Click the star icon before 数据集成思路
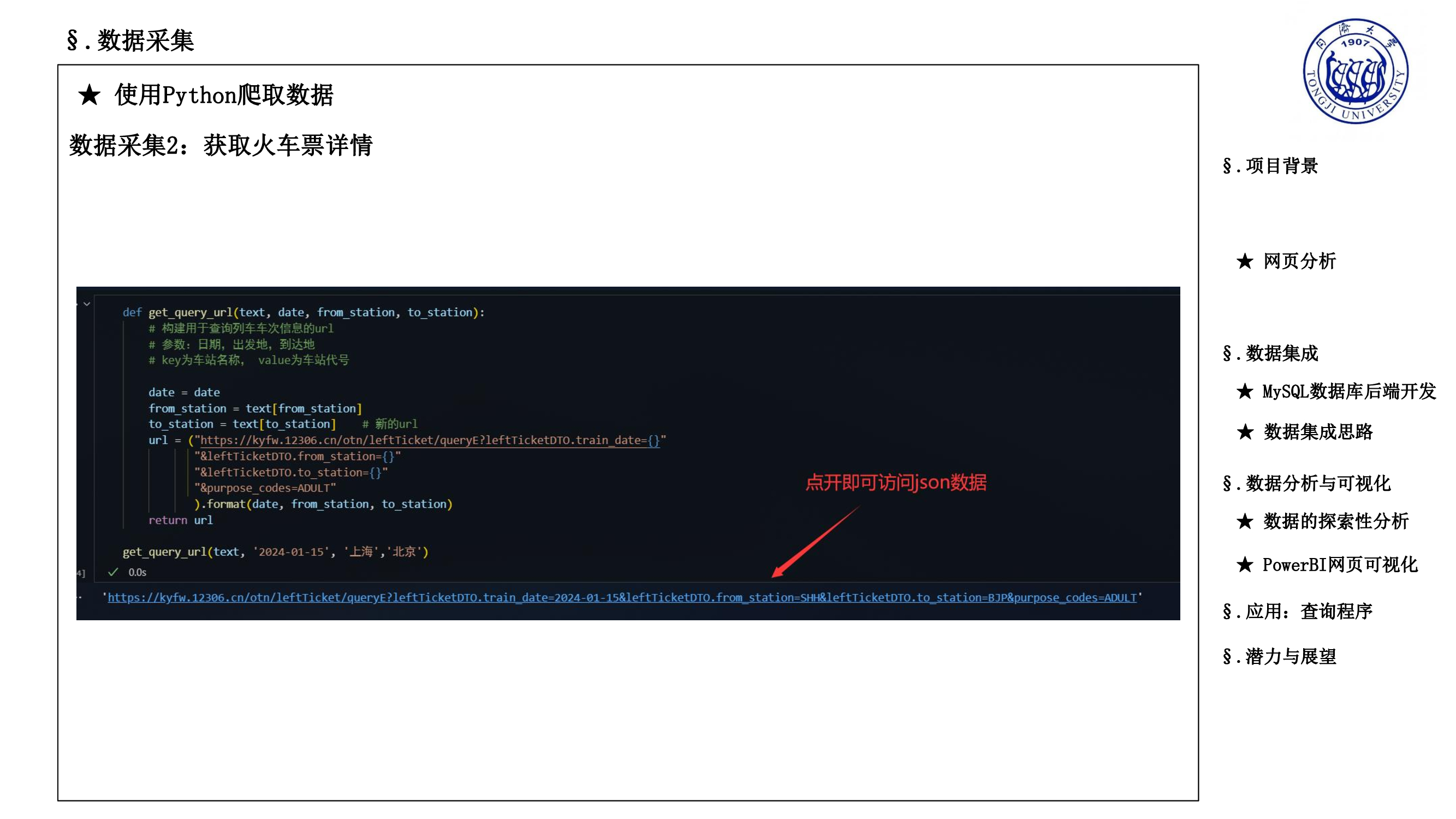The height and width of the screenshot is (819, 1456). [x=1245, y=432]
